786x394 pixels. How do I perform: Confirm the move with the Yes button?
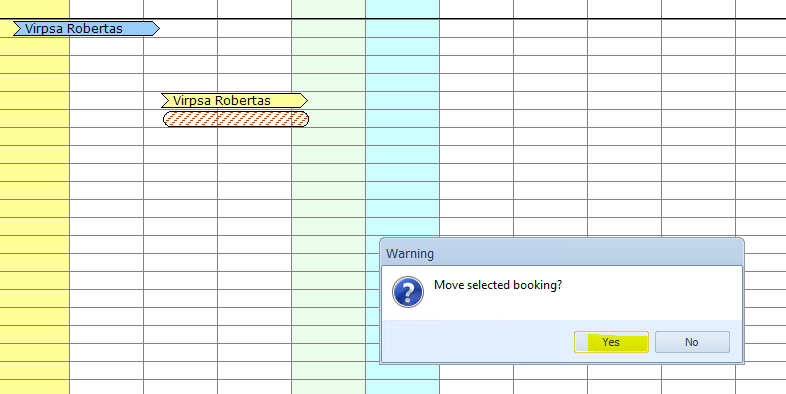(x=611, y=342)
